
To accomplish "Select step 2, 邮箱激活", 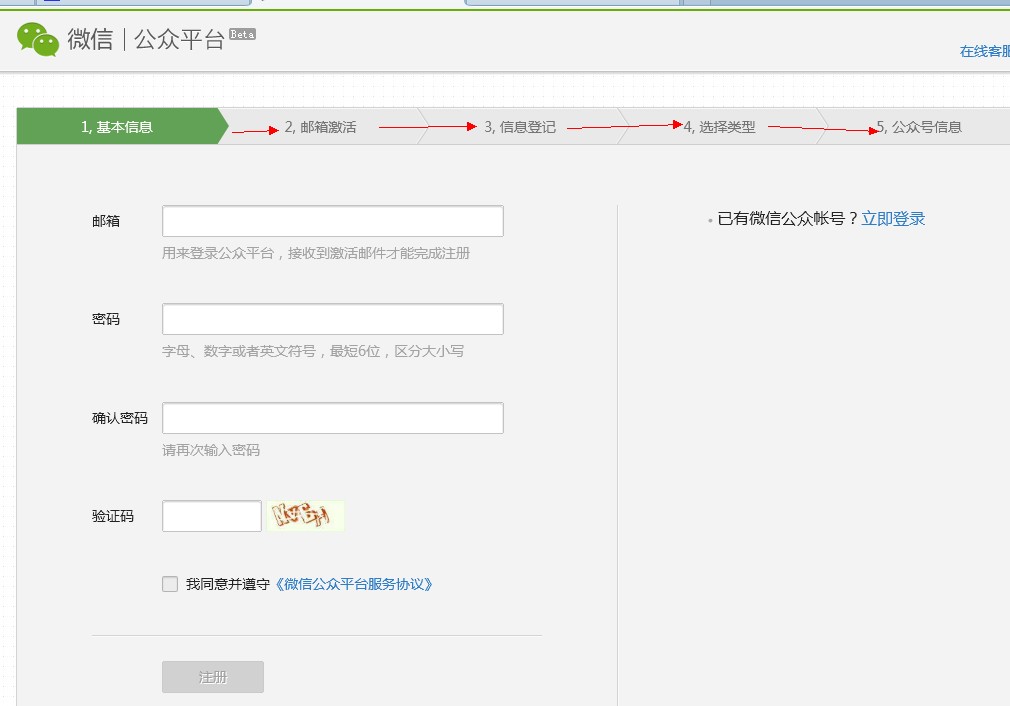I will coord(320,127).
